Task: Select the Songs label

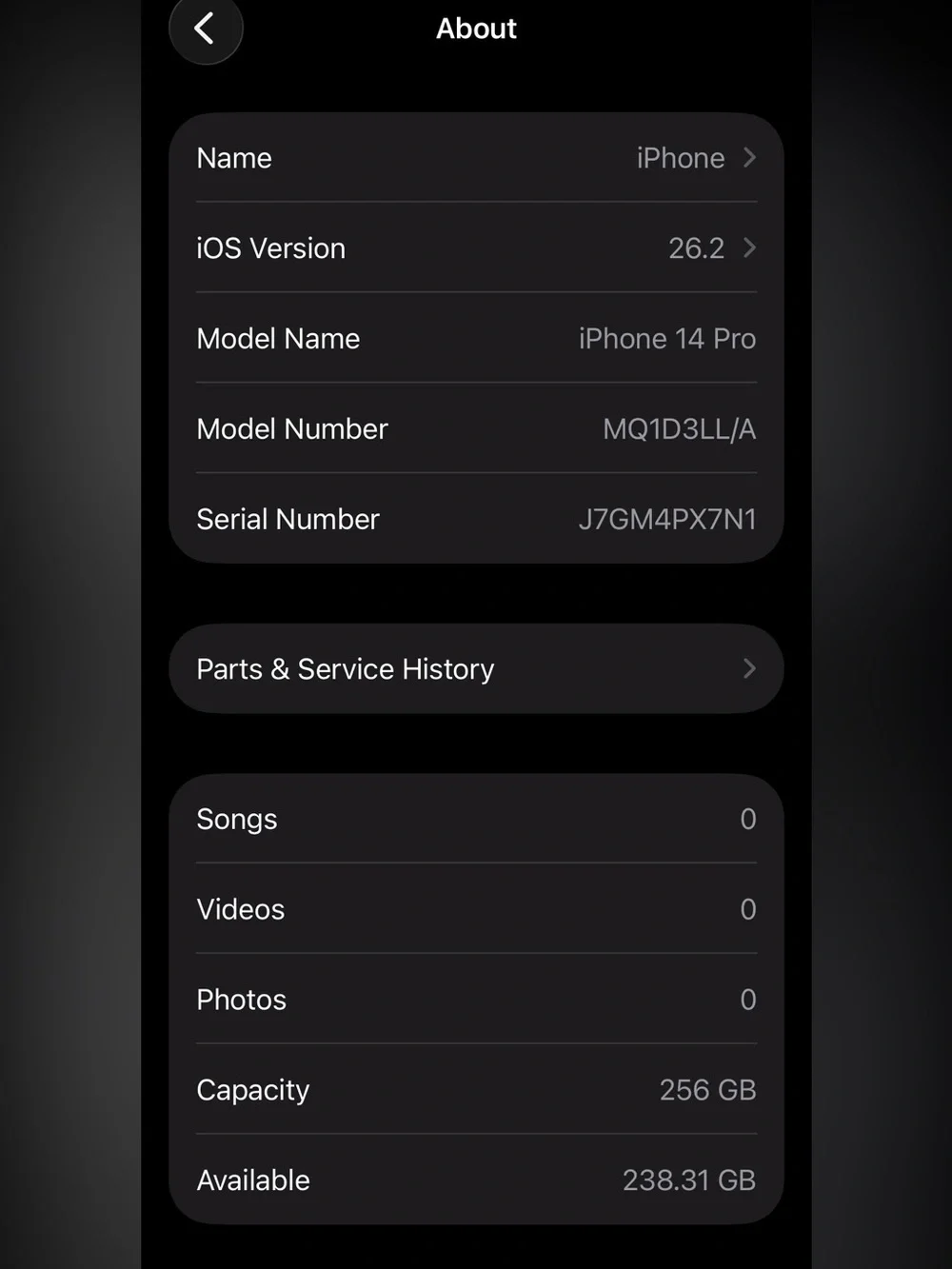Action: point(237,820)
